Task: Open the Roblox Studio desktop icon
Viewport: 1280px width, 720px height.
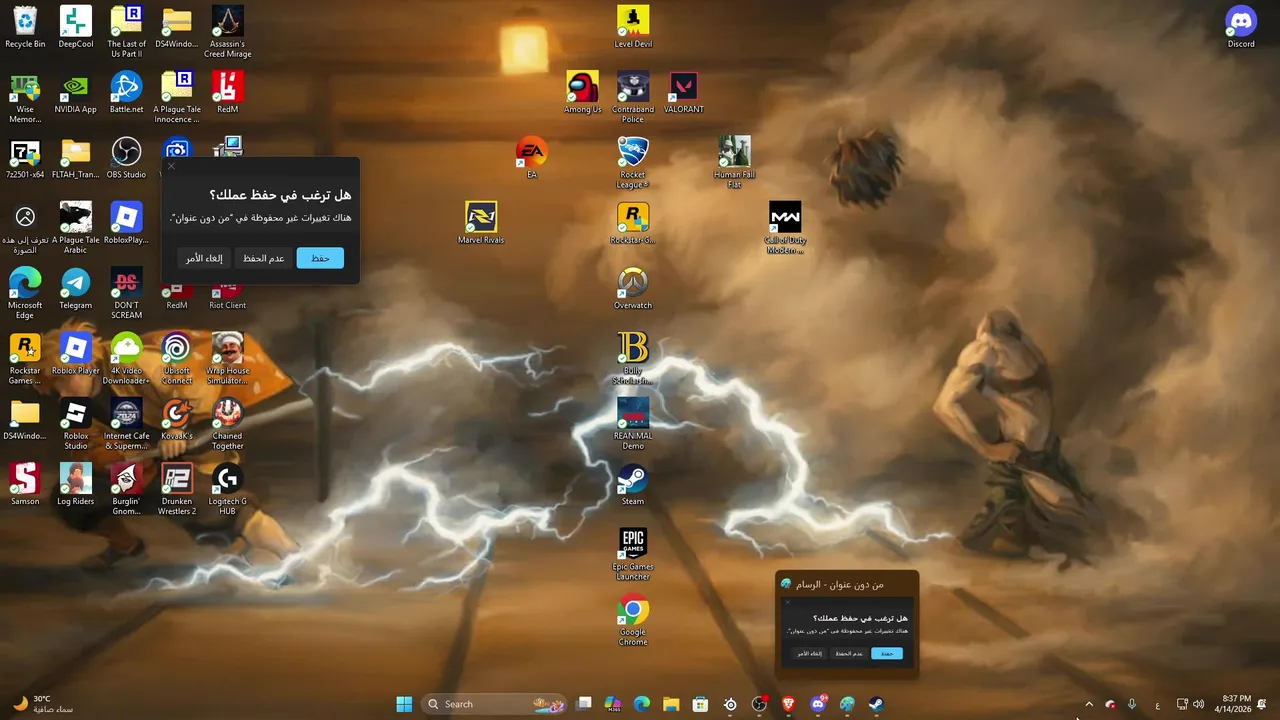Action: (x=76, y=424)
